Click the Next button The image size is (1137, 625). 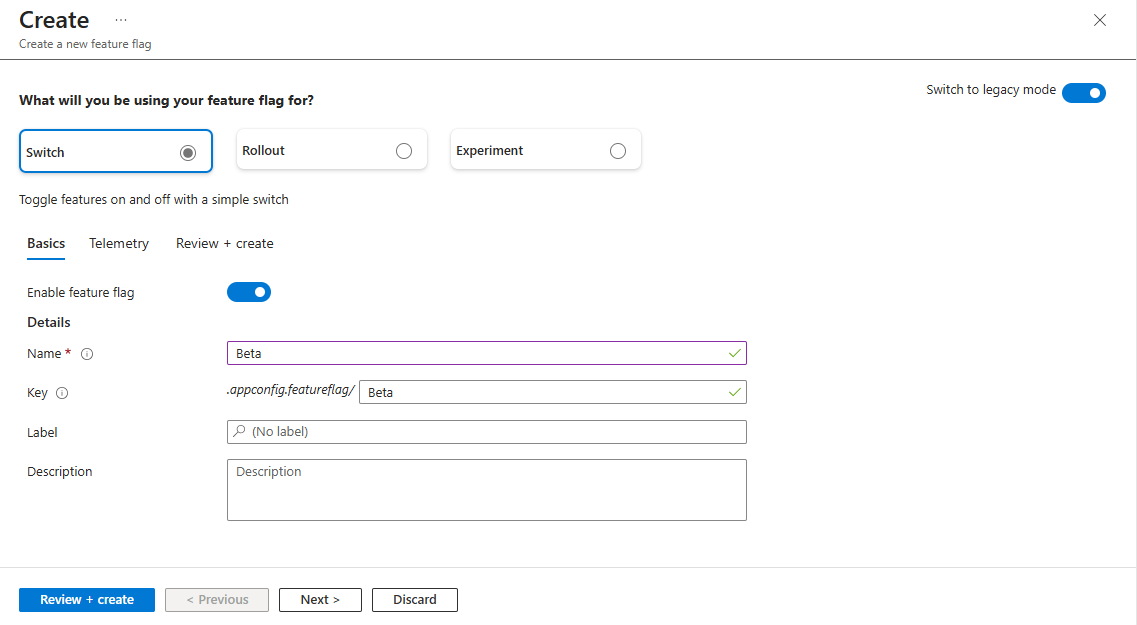pos(320,599)
